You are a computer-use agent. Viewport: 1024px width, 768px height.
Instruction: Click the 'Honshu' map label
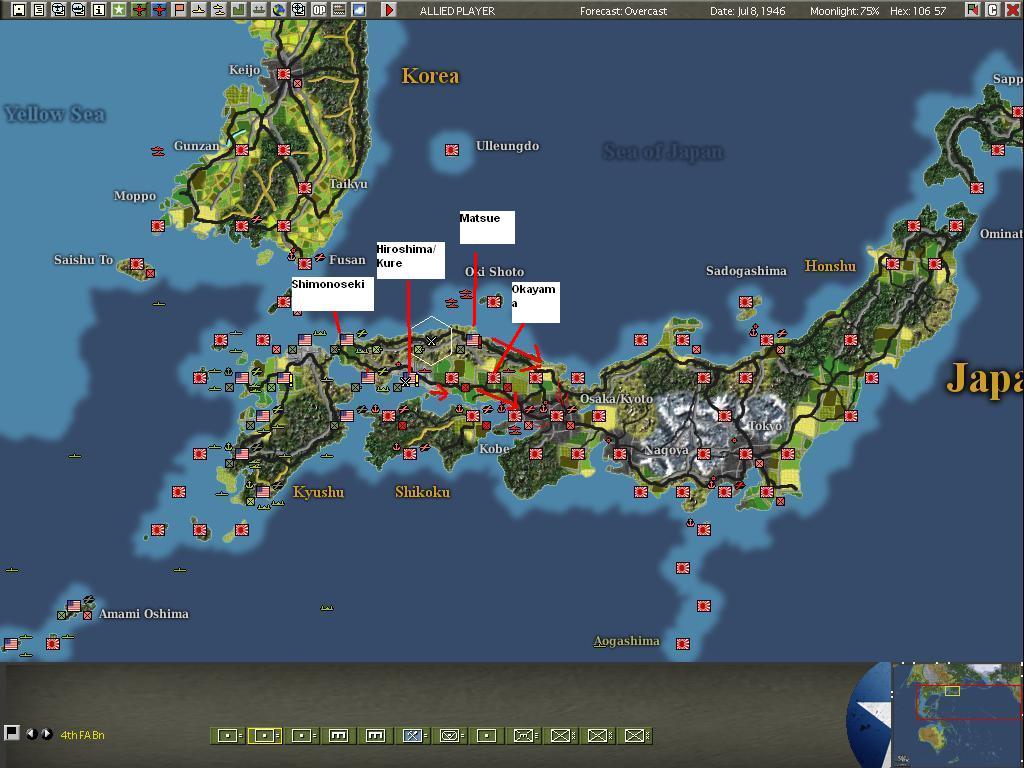(830, 266)
